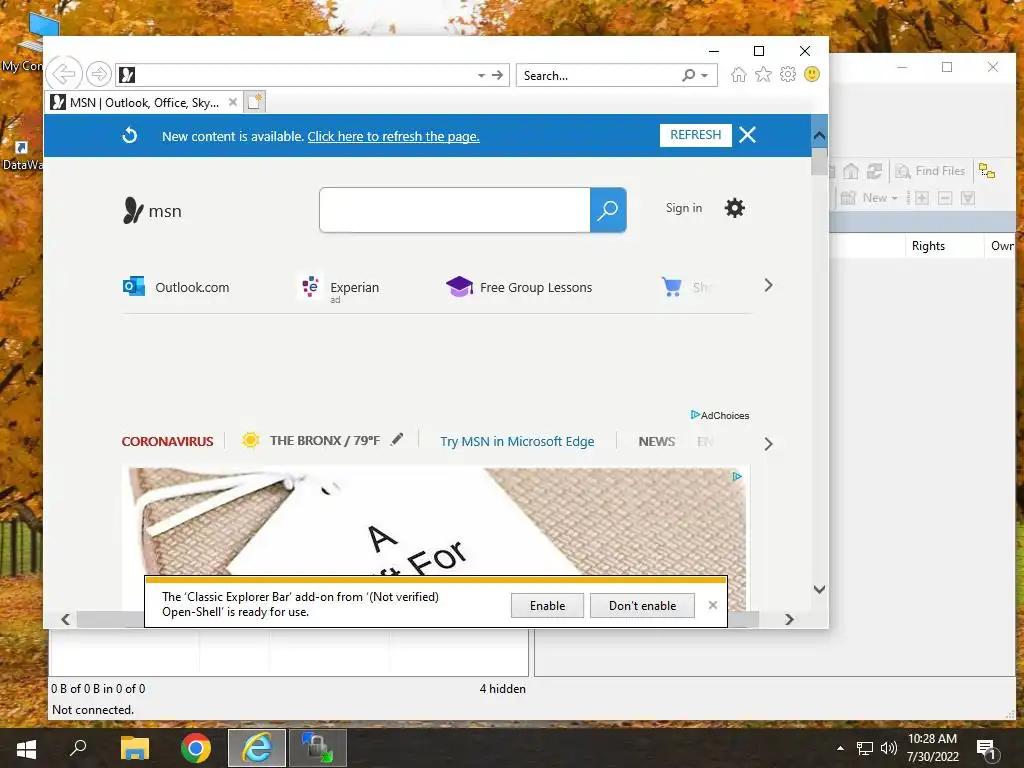This screenshot has height=768, width=1024.
Task: Open the address bar autocomplete dropdown arrow
Action: click(x=481, y=76)
